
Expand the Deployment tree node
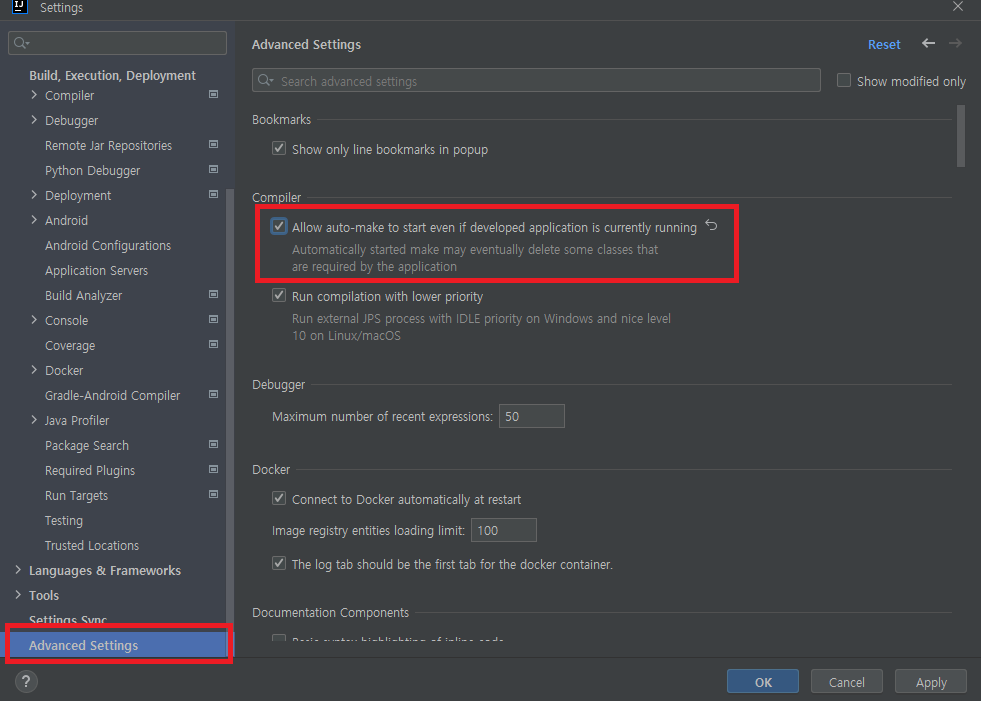click(34, 195)
